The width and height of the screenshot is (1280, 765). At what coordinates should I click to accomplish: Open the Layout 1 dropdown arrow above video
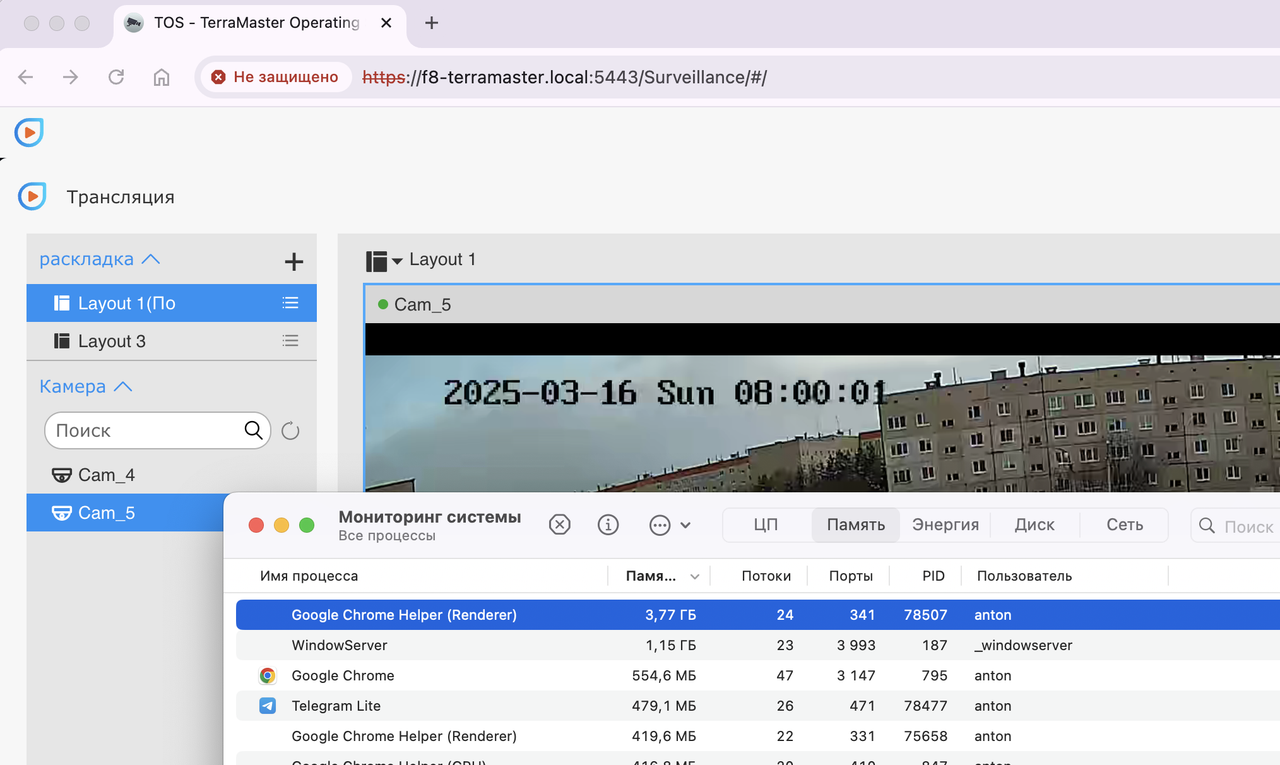point(397,261)
